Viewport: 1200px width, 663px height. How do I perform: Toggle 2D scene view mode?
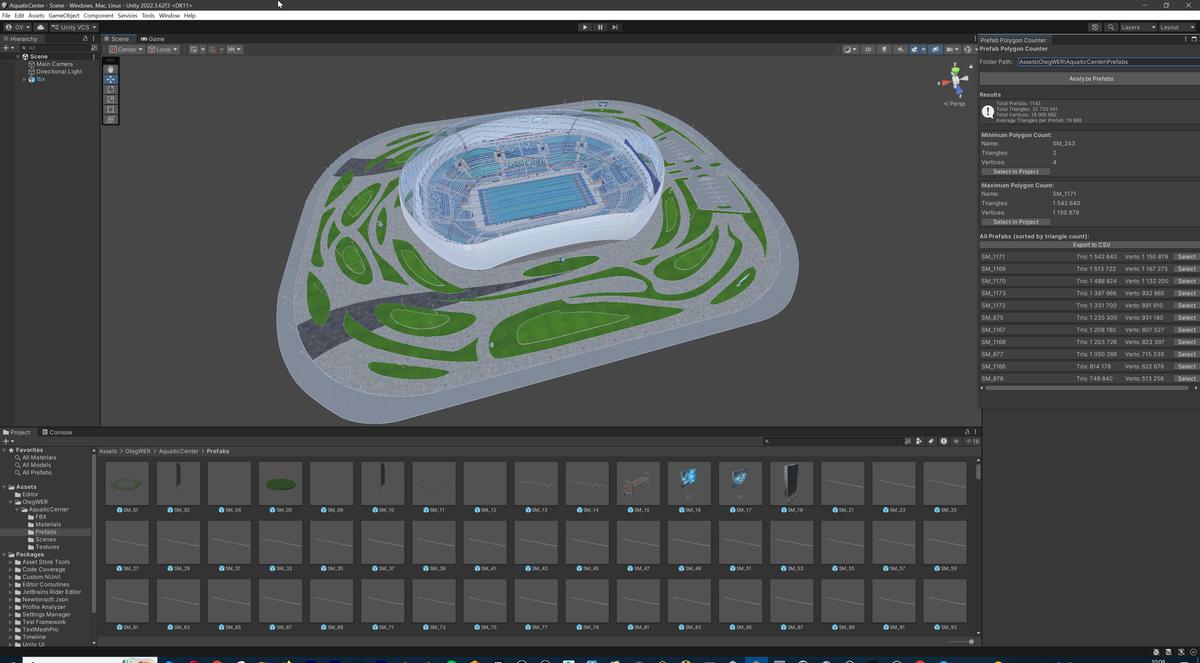[x=868, y=49]
